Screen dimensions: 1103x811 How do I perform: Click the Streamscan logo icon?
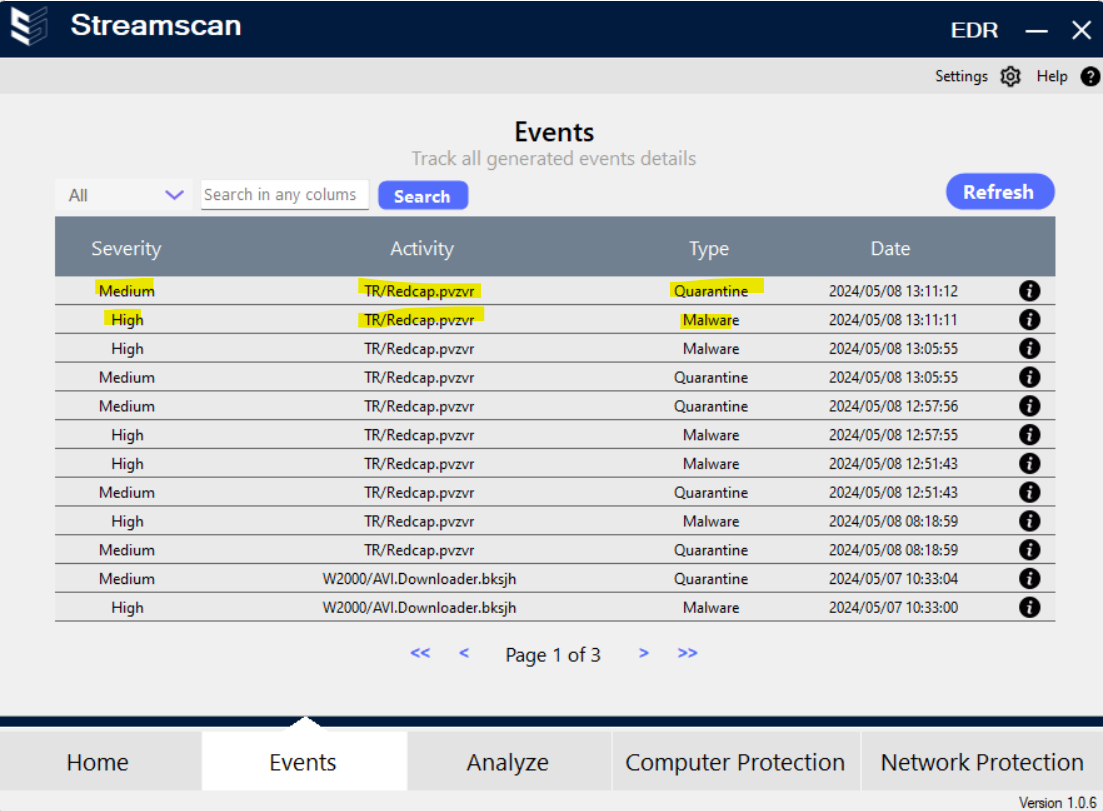click(x=28, y=26)
